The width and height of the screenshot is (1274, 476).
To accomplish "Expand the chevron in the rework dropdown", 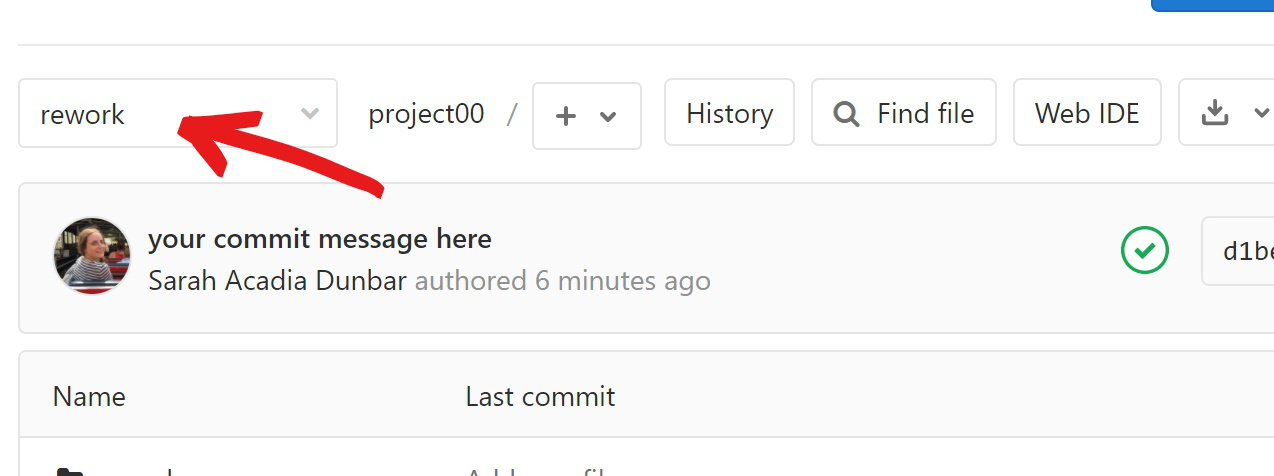I will pyautogui.click(x=310, y=114).
